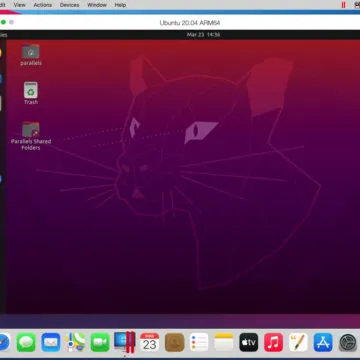
Task: Open the App Store from the Dock
Action: [323, 342]
